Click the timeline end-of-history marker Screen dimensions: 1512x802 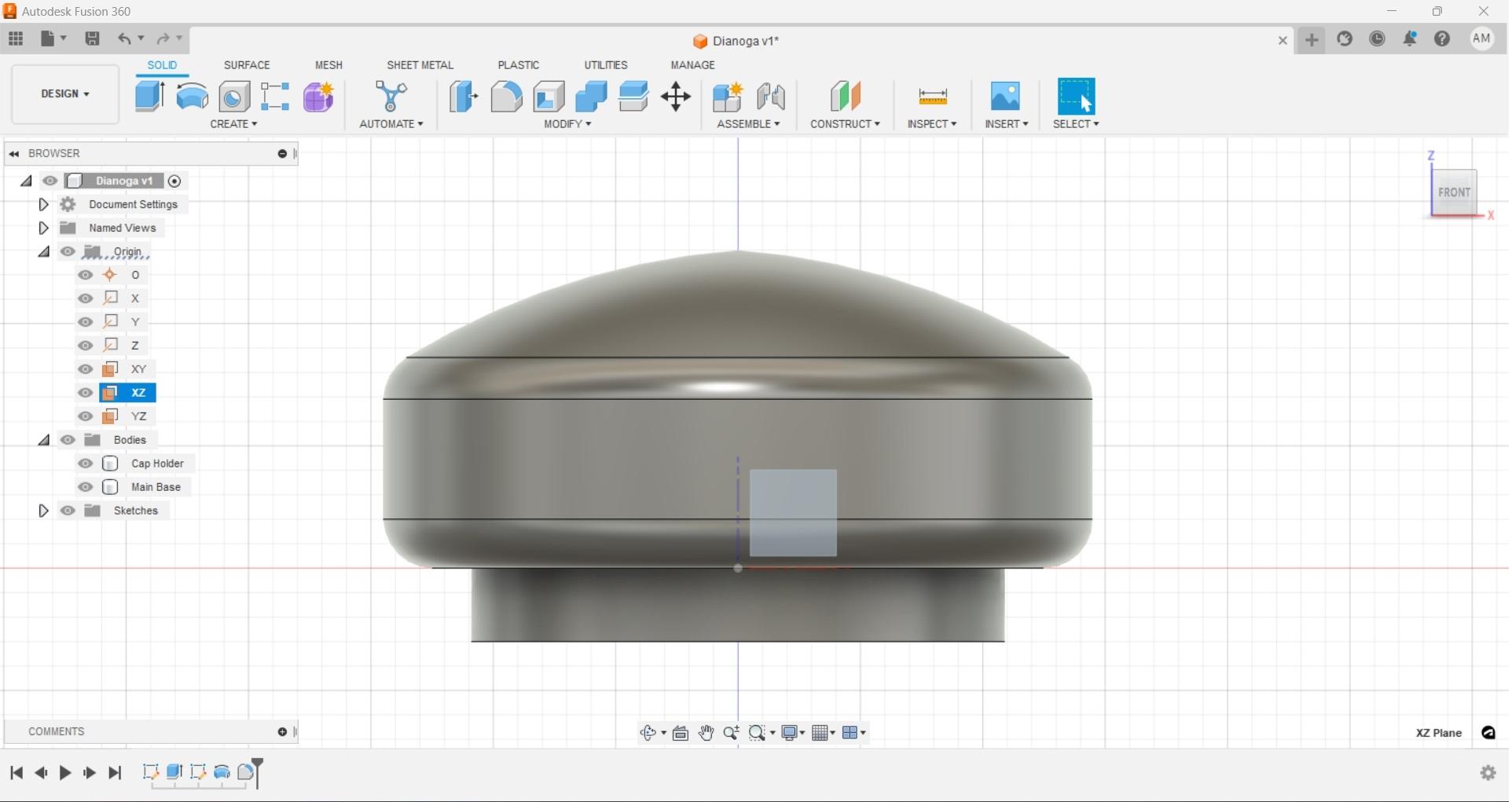pyautogui.click(x=257, y=773)
